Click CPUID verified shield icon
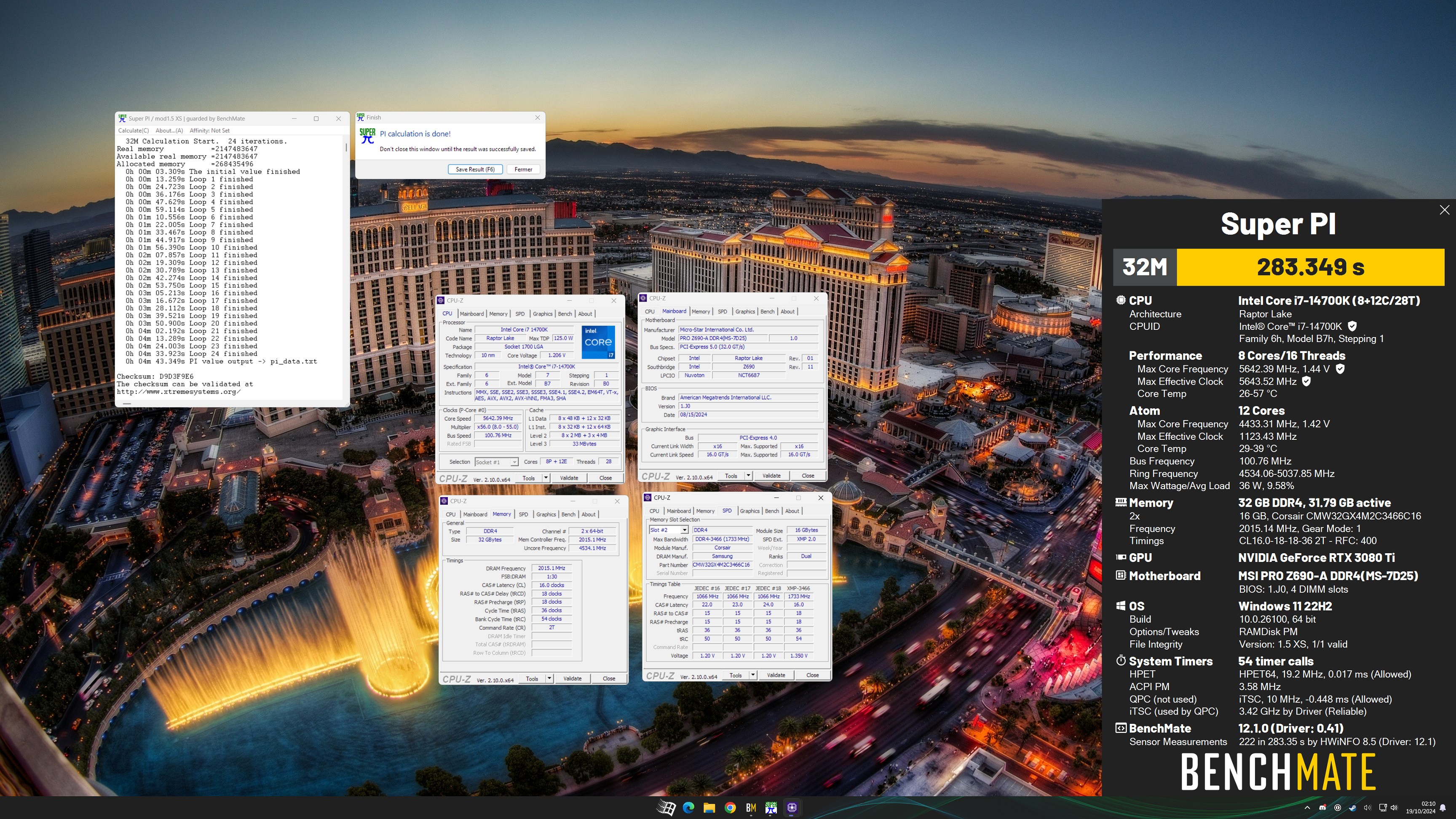The image size is (1456, 819). coord(1352,326)
